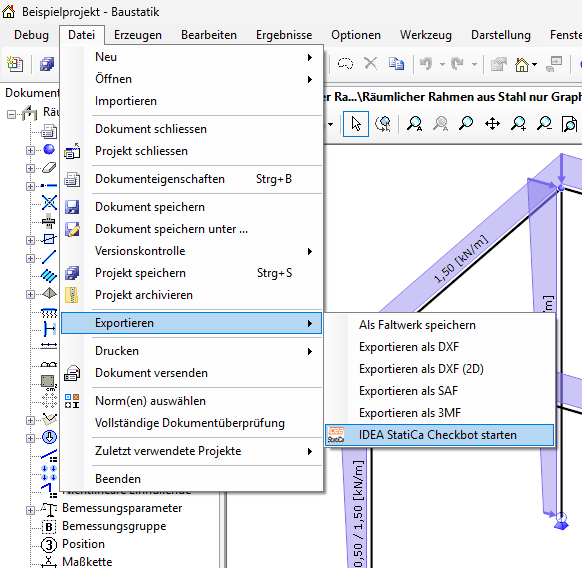Screen dimensions: 582x568
Task: Click the lasso selection icon
Action: (x=345, y=63)
